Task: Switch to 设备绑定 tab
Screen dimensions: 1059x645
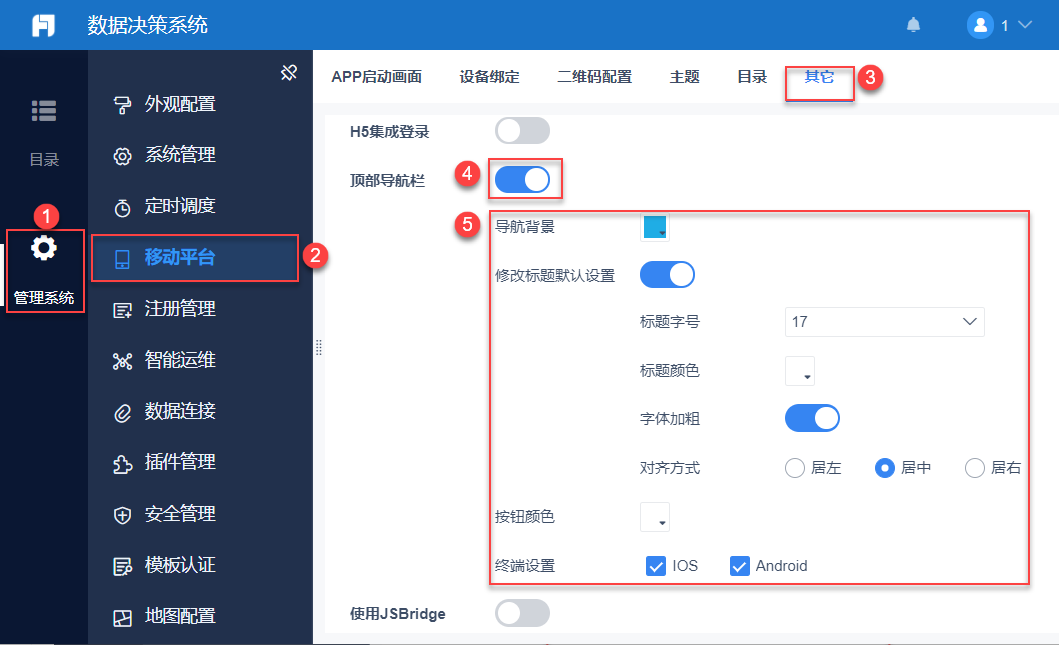Action: (490, 77)
